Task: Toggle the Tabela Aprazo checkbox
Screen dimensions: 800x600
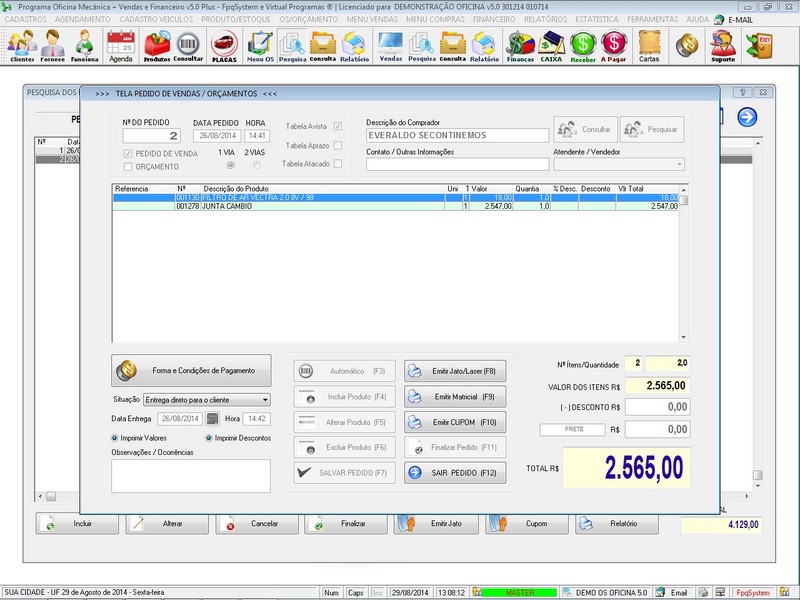Action: click(338, 145)
